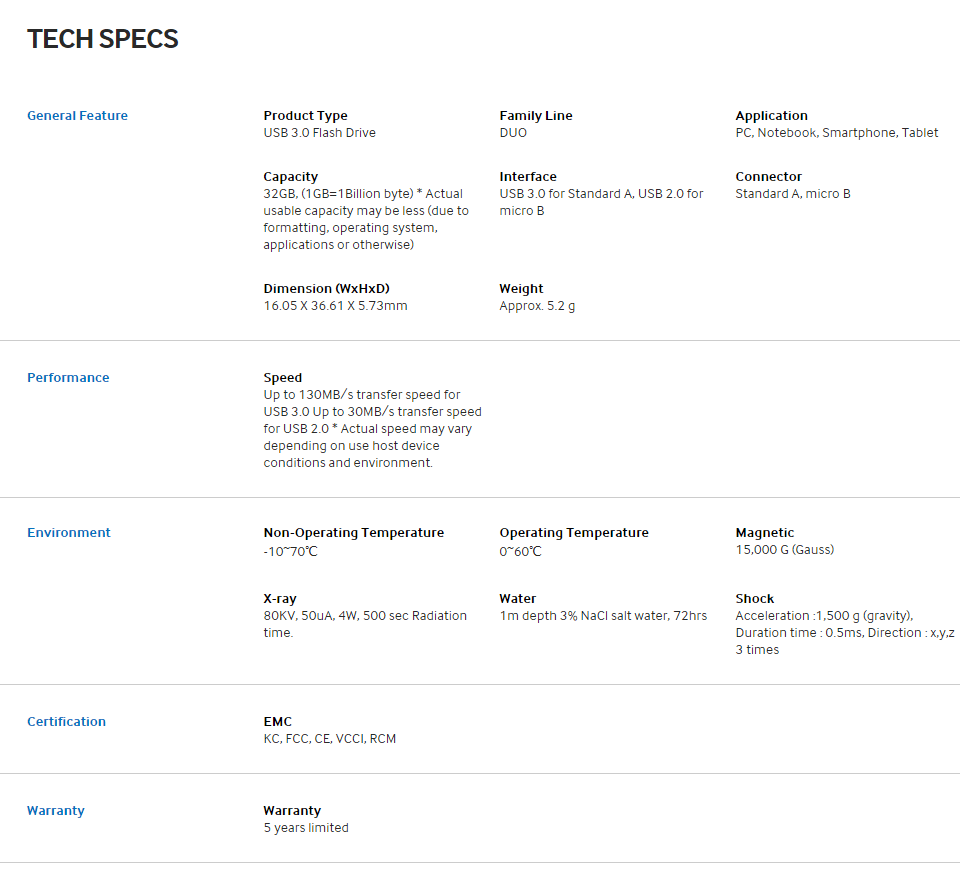The image size is (960, 889).
Task: Click the Family Line heading
Action: pos(536,116)
